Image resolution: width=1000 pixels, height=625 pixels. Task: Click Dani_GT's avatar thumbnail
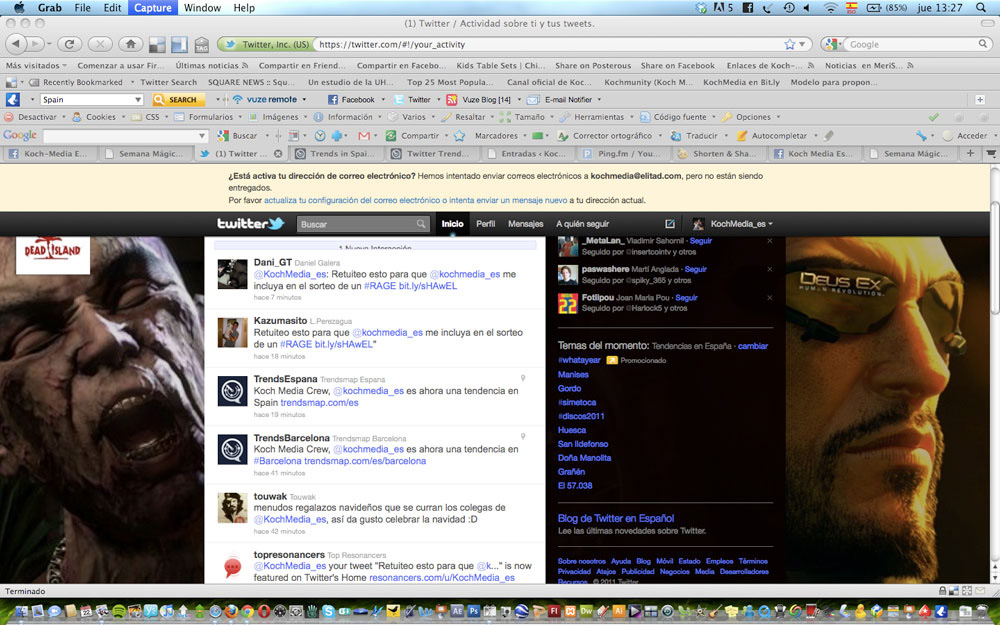click(x=232, y=274)
